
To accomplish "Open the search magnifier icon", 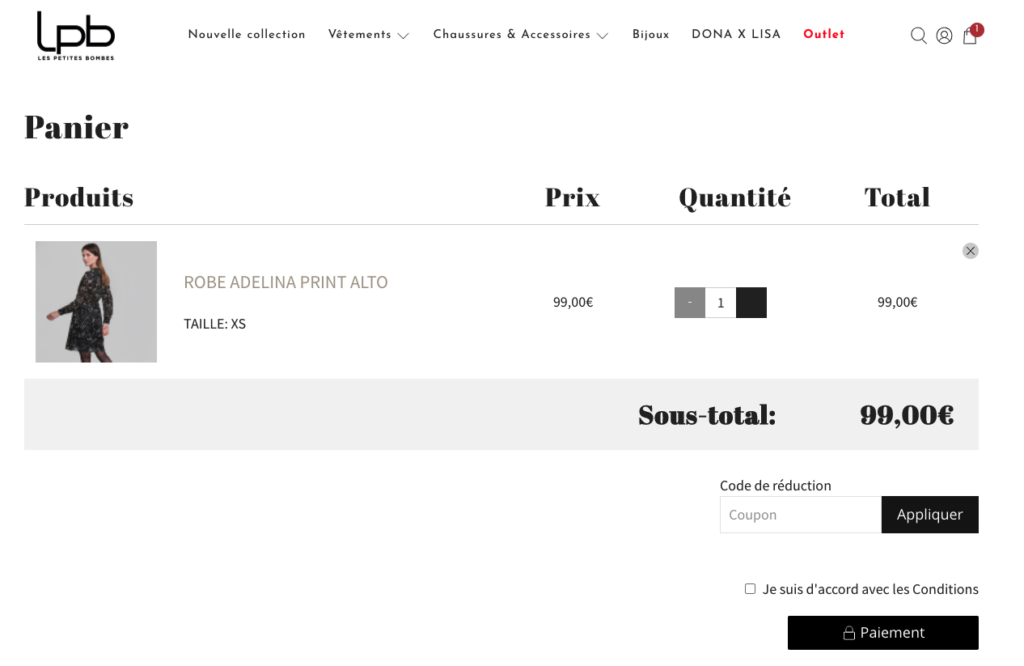I will [918, 36].
